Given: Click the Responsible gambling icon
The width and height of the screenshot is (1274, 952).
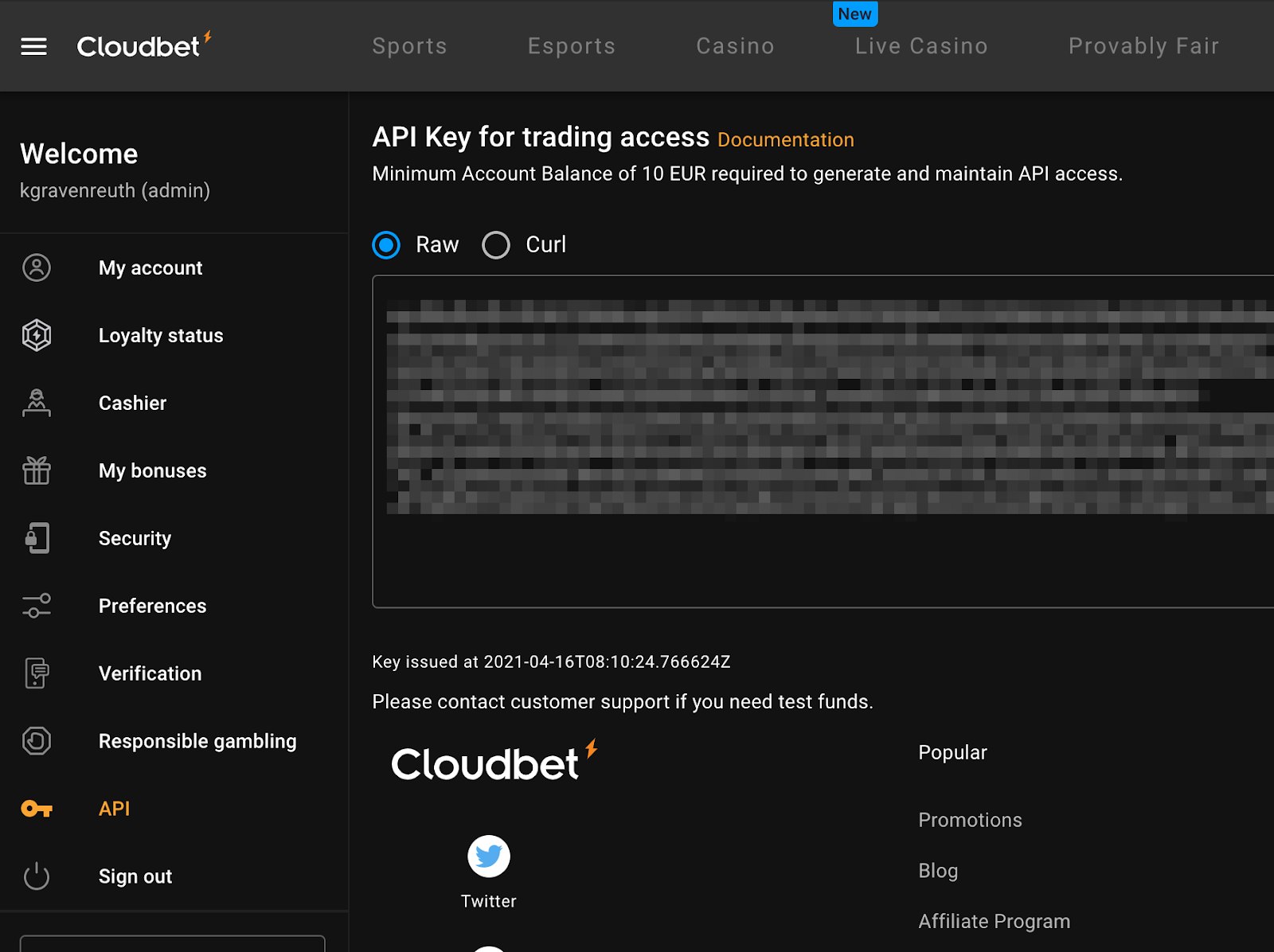Looking at the screenshot, I should [x=37, y=741].
